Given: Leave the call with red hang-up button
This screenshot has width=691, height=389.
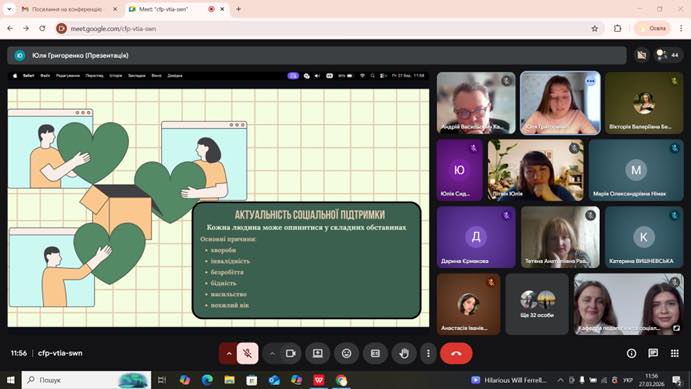Looking at the screenshot, I should (x=456, y=353).
